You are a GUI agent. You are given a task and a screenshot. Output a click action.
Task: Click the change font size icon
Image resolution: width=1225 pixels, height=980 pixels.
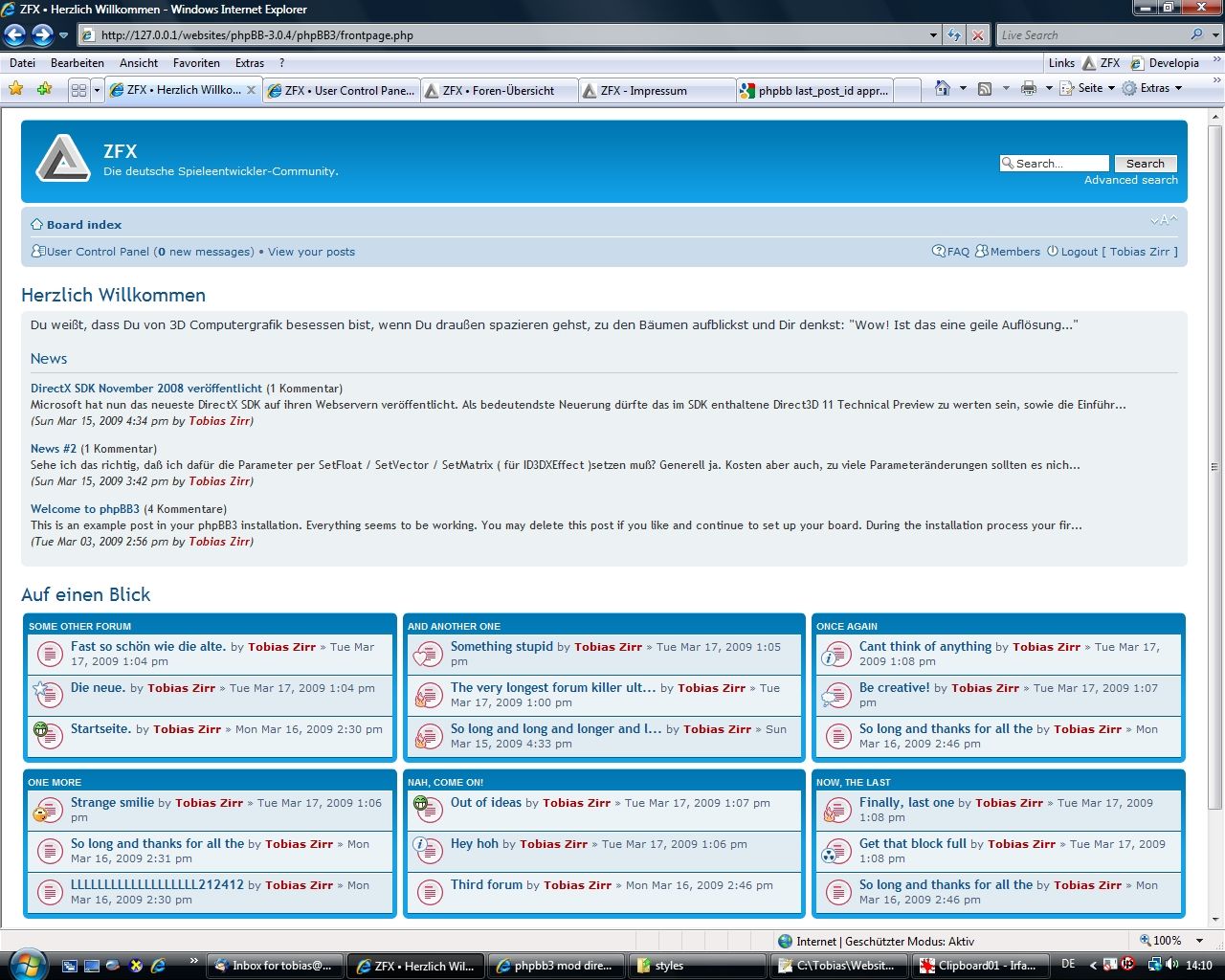point(1164,221)
